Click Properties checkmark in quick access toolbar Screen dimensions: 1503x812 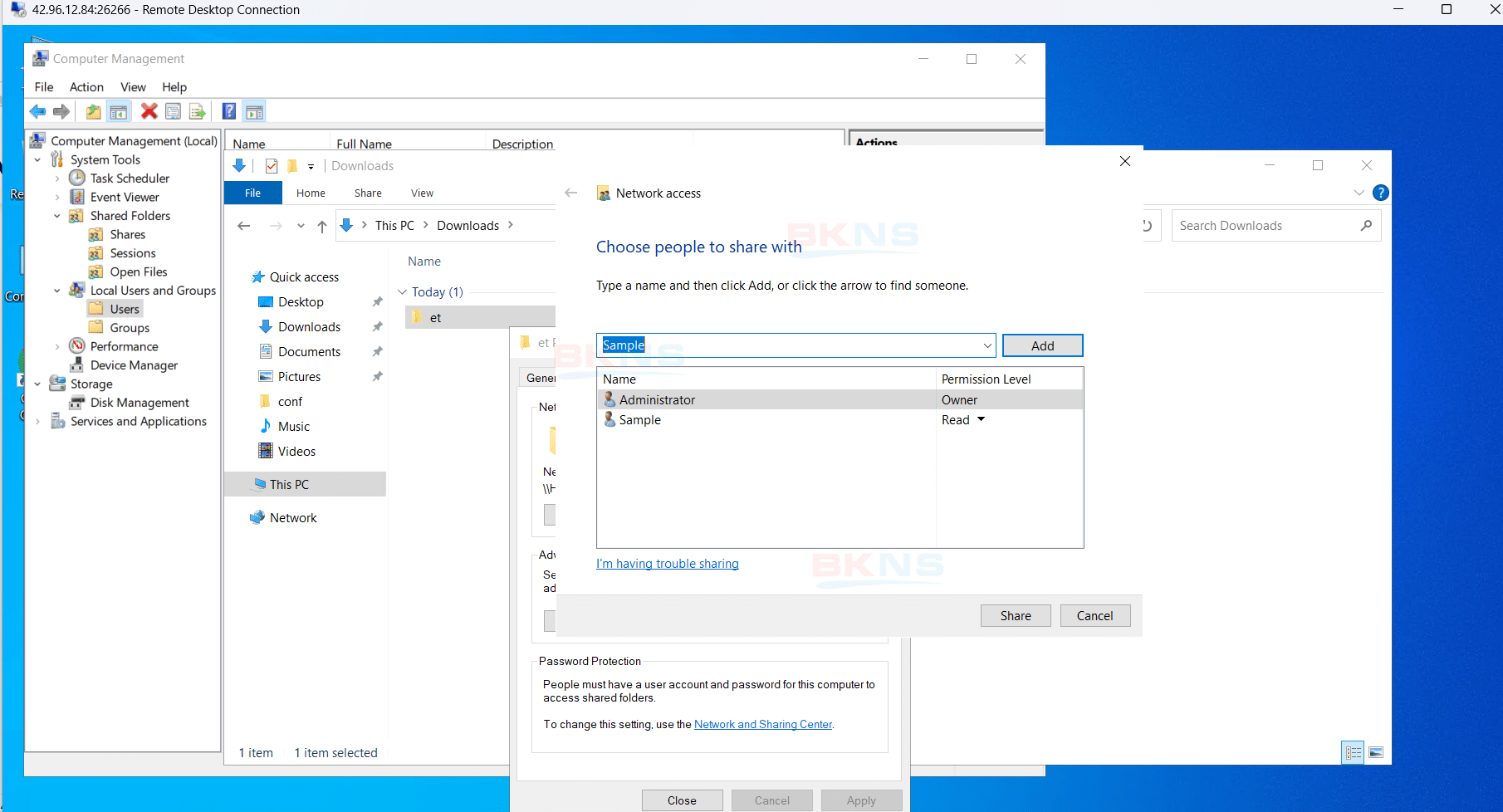pos(272,166)
